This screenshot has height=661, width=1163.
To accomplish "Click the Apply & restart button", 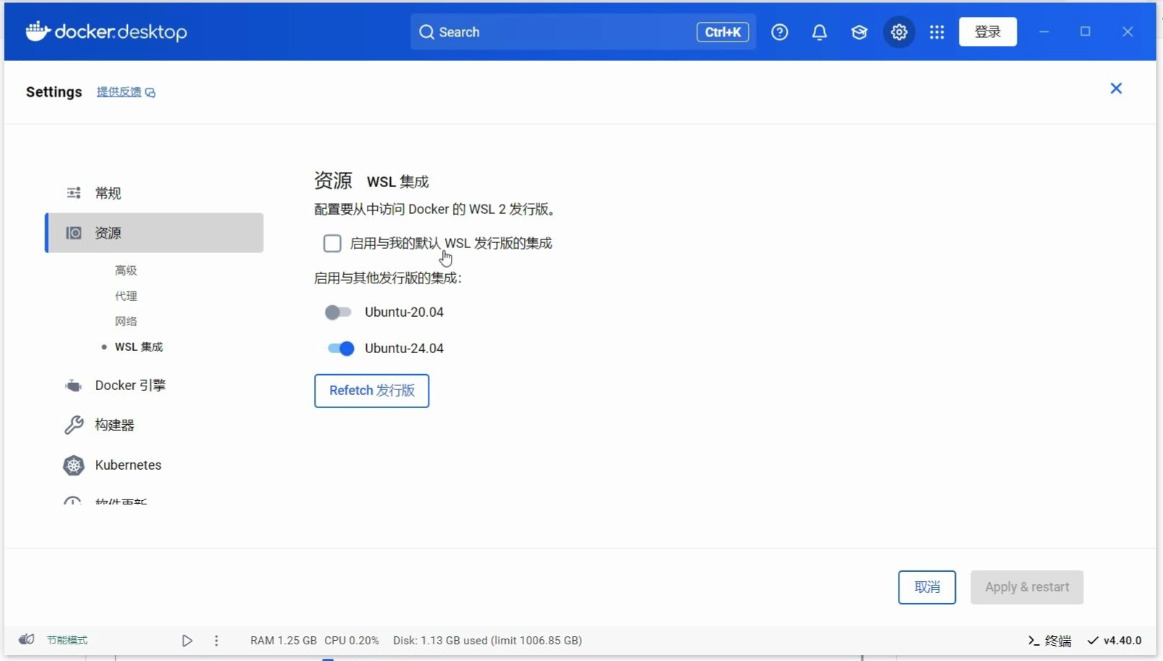I will [x=1027, y=587].
